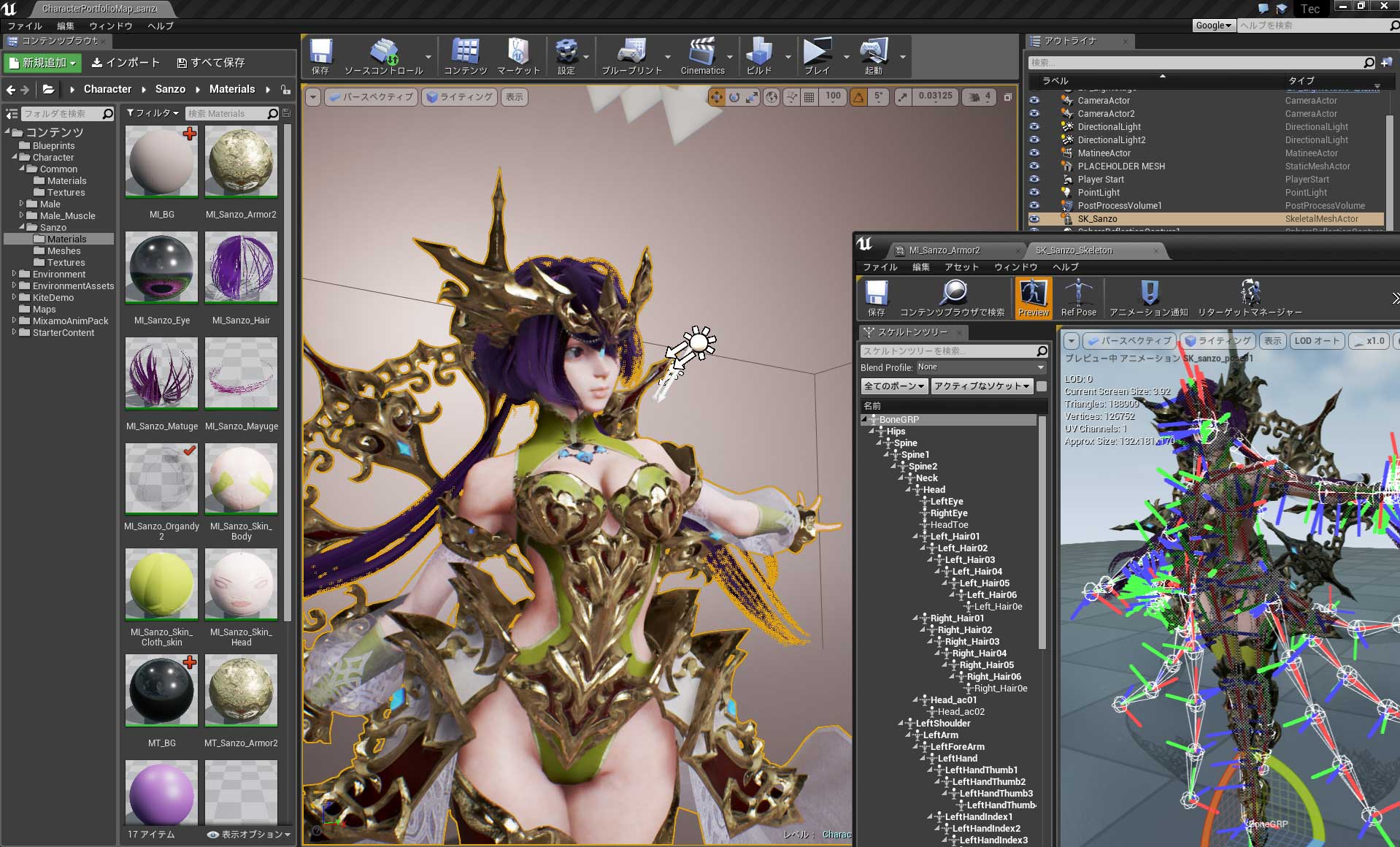
Task: Open the Edit (編集) menu in main window
Action: [x=66, y=26]
